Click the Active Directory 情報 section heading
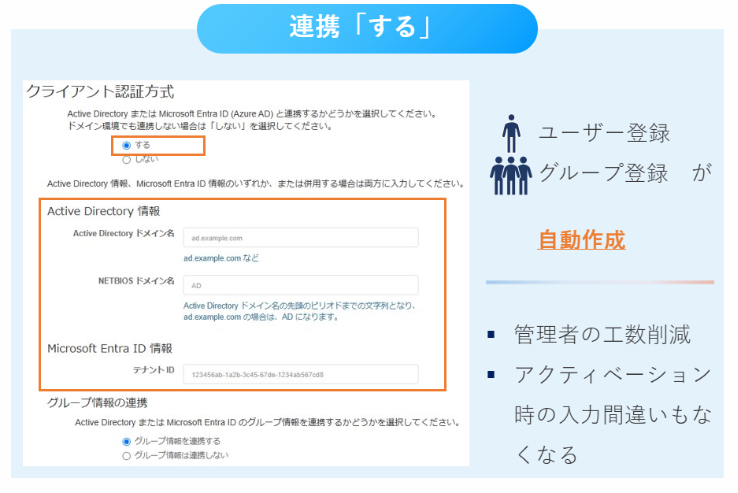This screenshot has height=493, width=738. [x=103, y=212]
